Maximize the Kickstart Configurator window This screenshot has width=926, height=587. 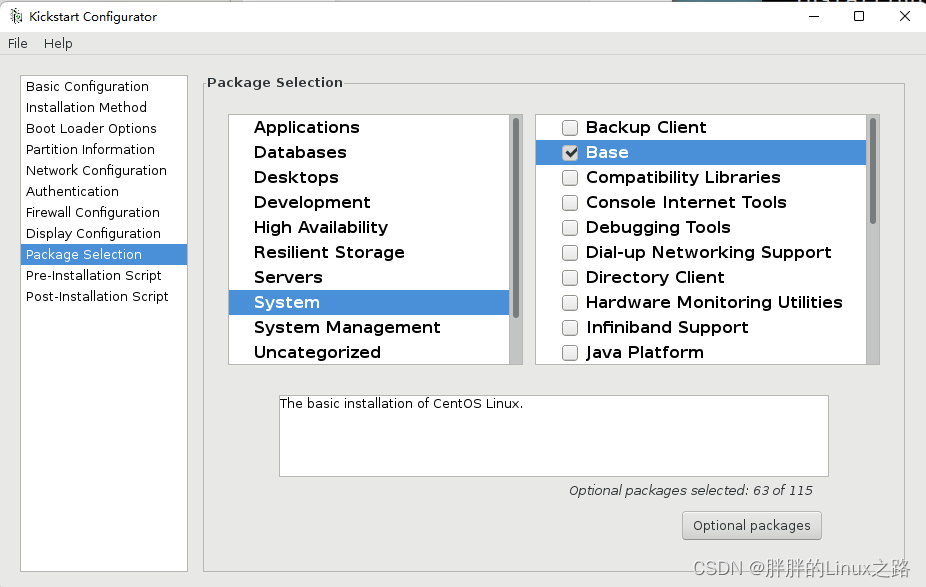click(858, 16)
